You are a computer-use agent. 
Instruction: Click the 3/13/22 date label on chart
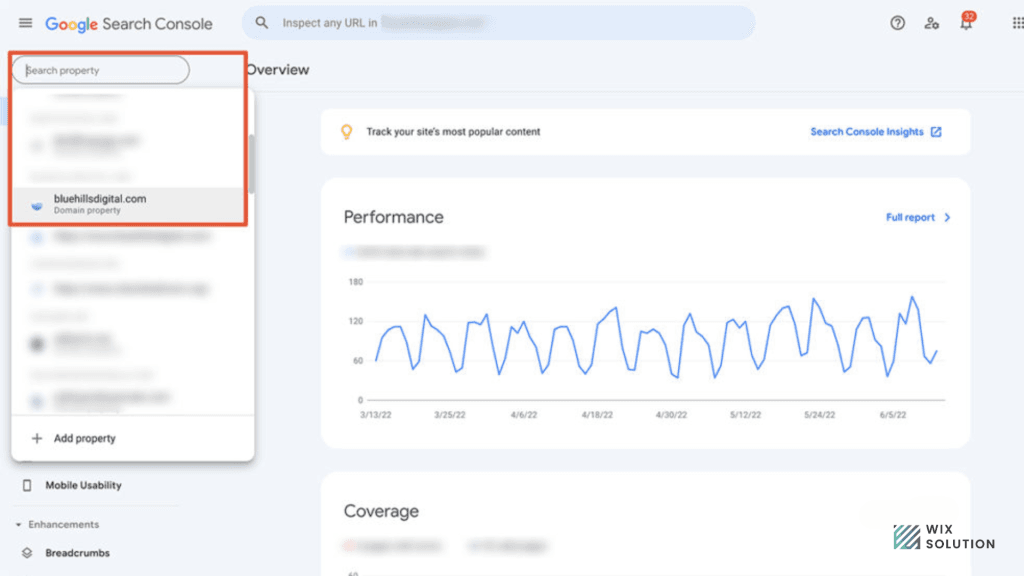pos(376,415)
